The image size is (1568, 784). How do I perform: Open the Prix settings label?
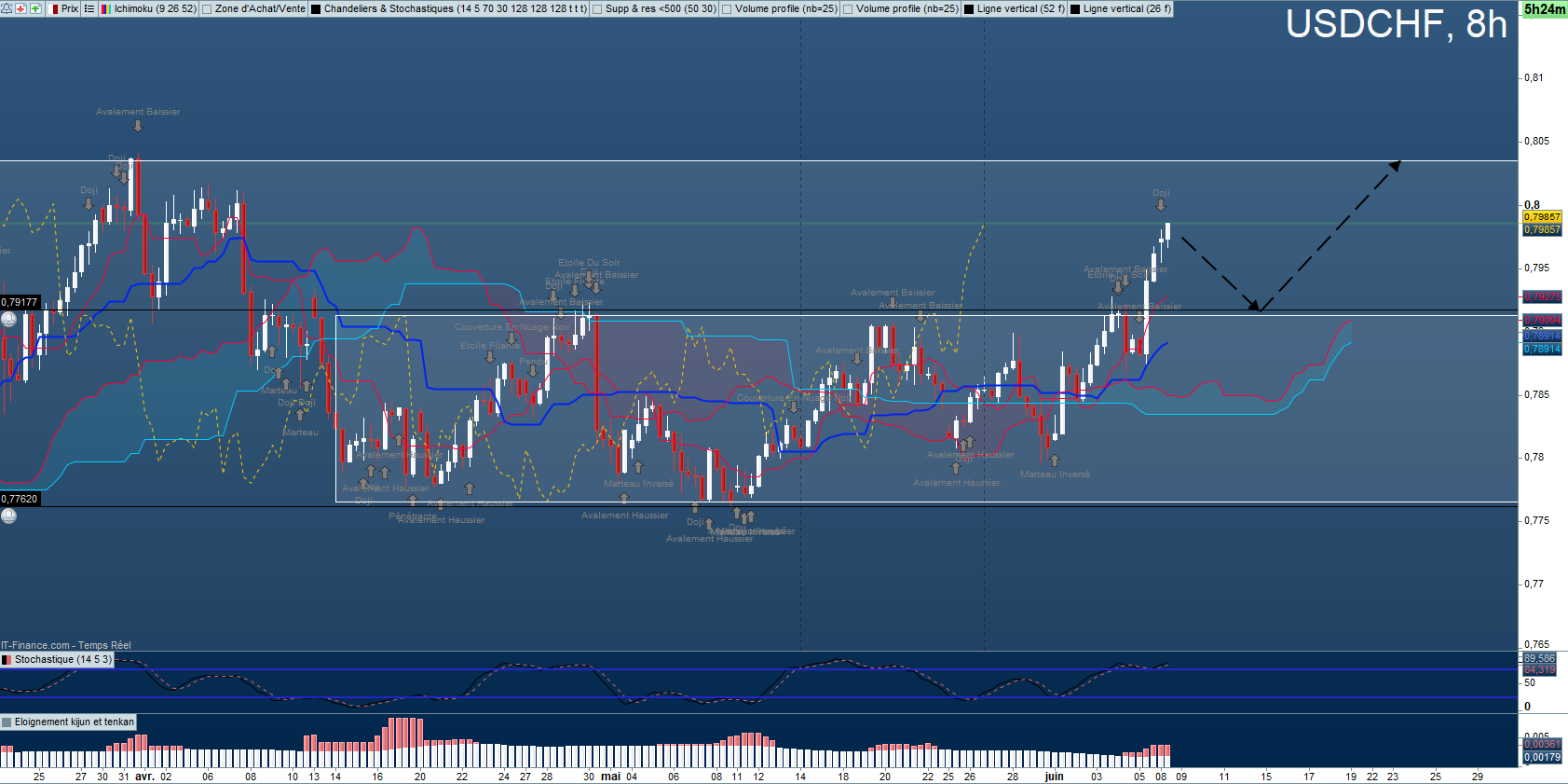tap(70, 9)
